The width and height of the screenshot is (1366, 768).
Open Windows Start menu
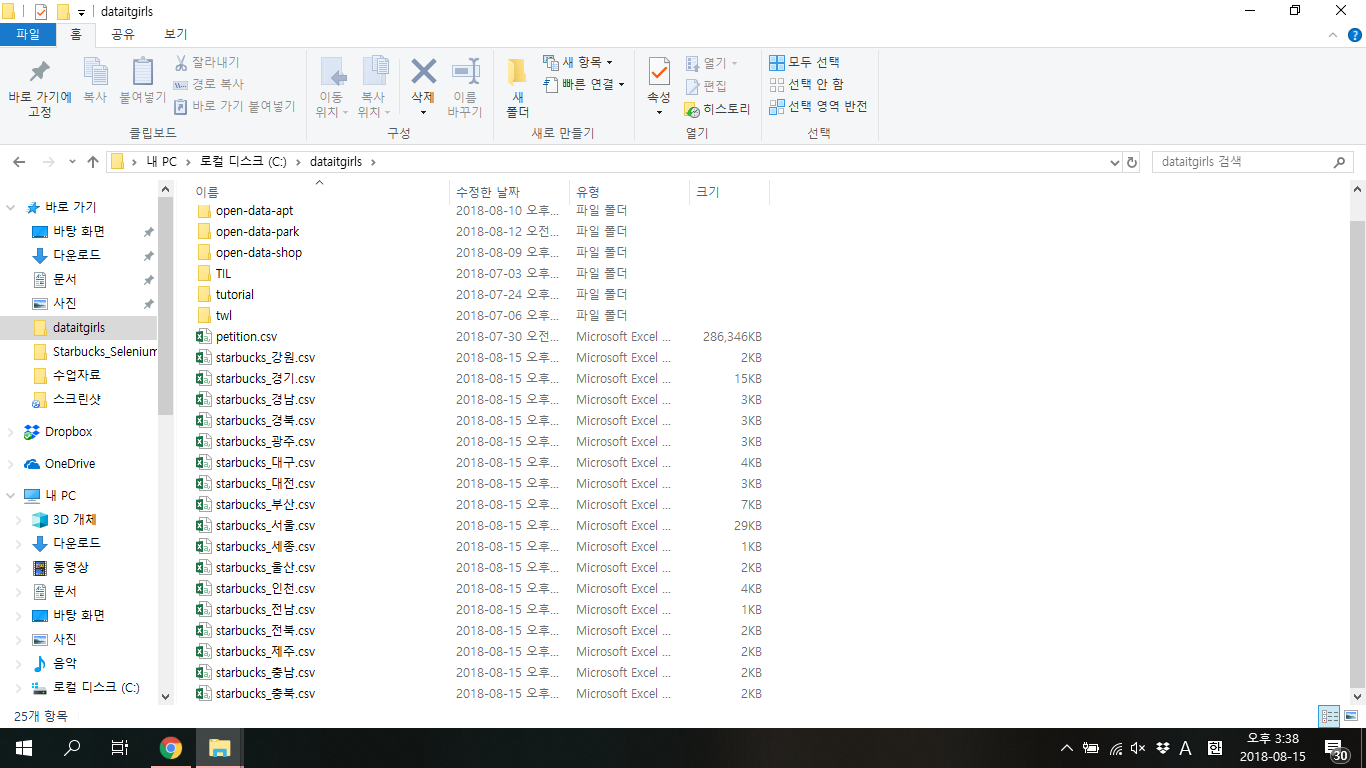click(24, 748)
